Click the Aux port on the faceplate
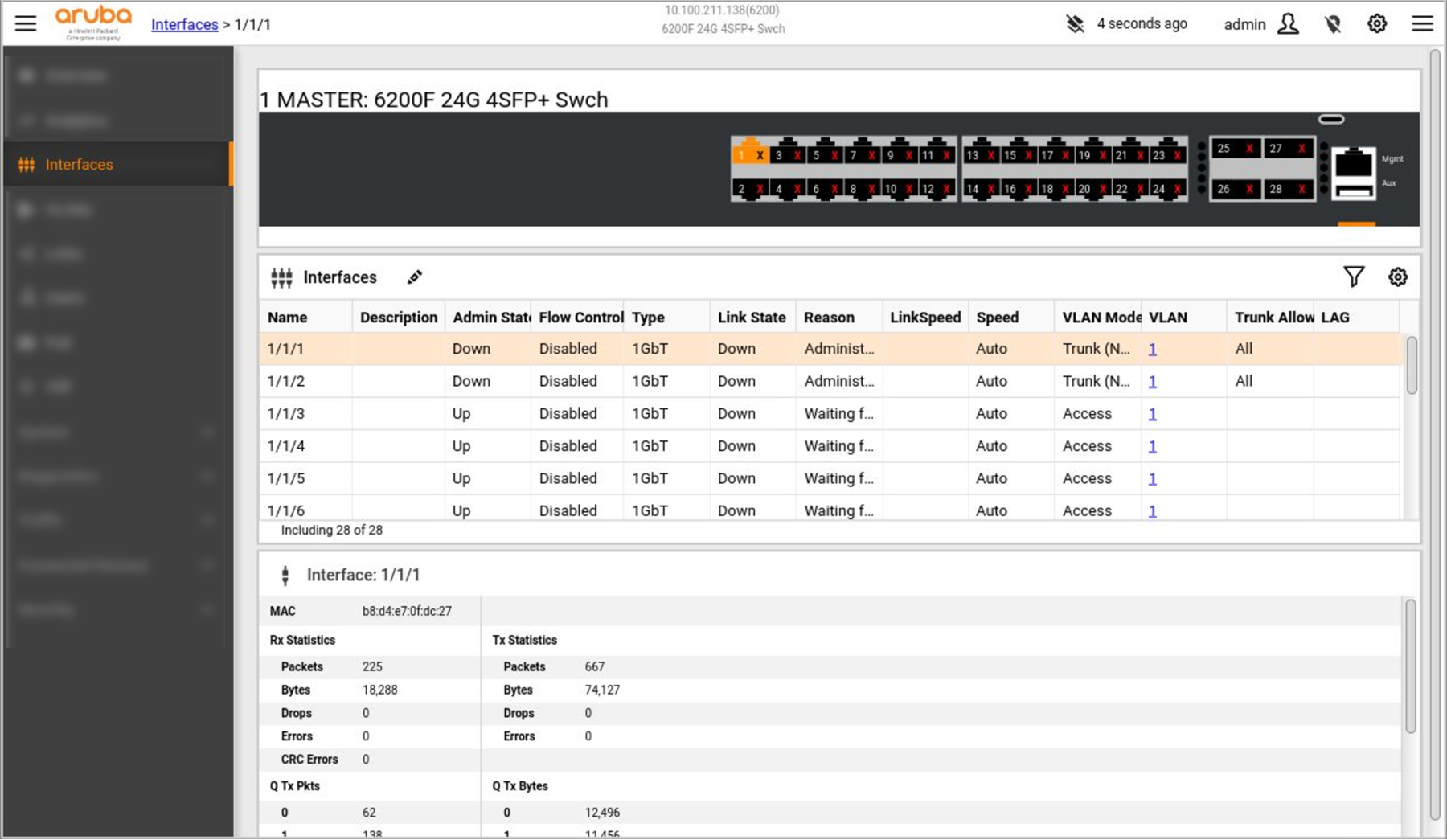1447x840 pixels. pyautogui.click(x=1354, y=191)
